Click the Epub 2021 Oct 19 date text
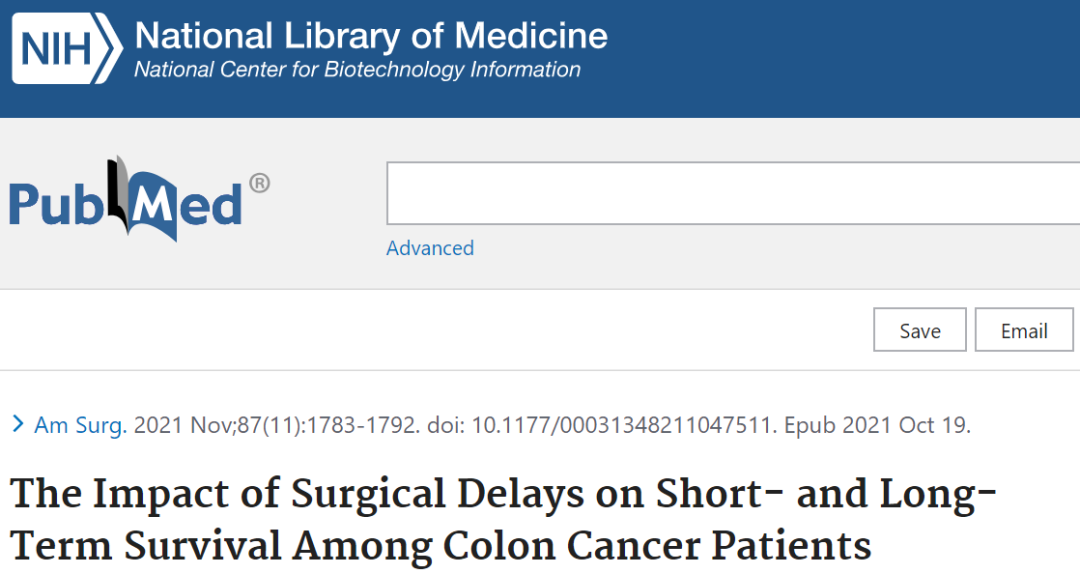The width and height of the screenshot is (1080, 574). tap(878, 425)
